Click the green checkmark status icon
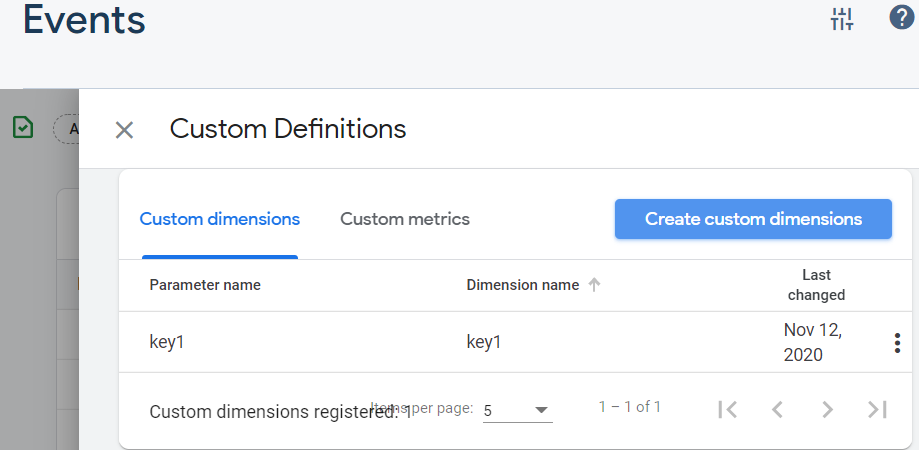The width and height of the screenshot is (919, 450). pos(23,127)
